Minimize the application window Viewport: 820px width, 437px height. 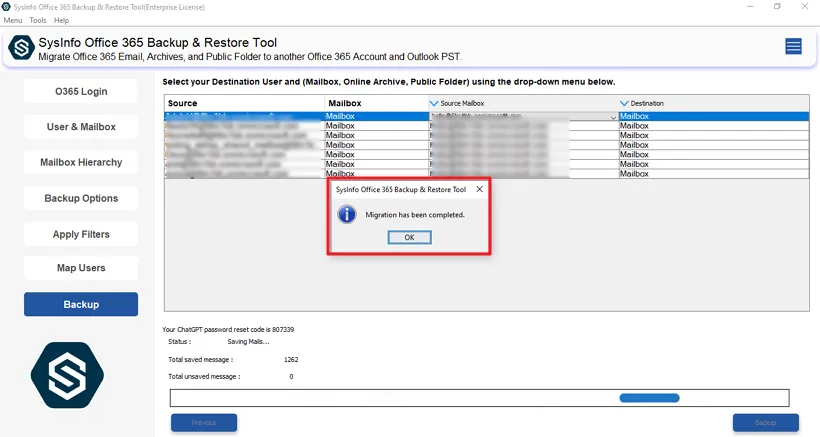750,7
